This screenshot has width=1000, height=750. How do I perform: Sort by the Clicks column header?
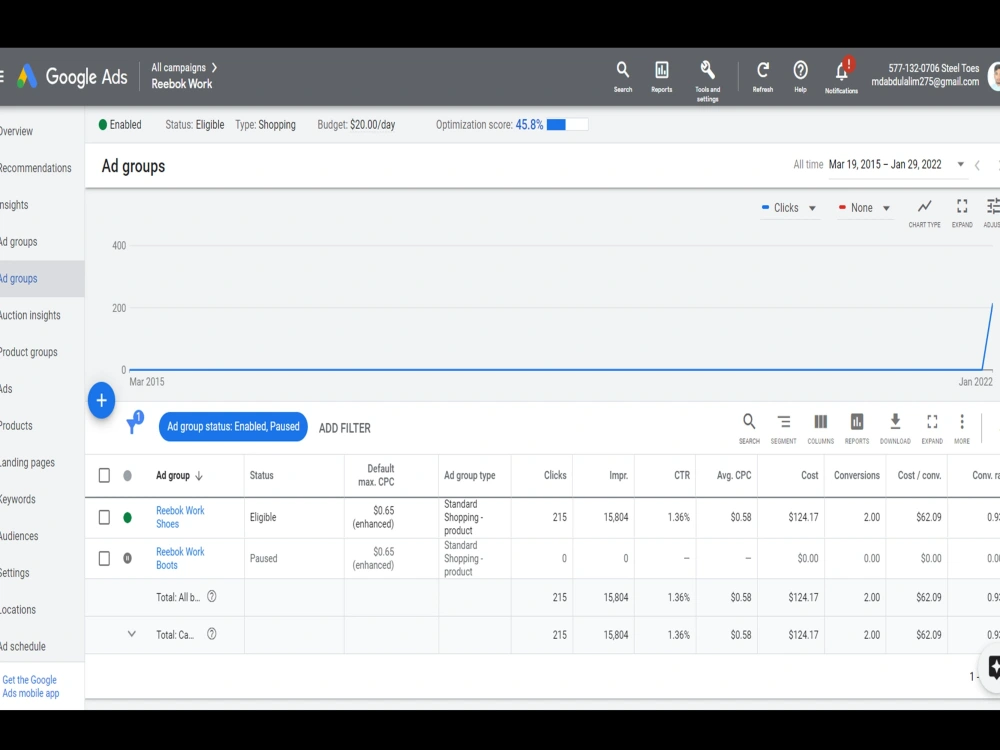[x=555, y=475]
